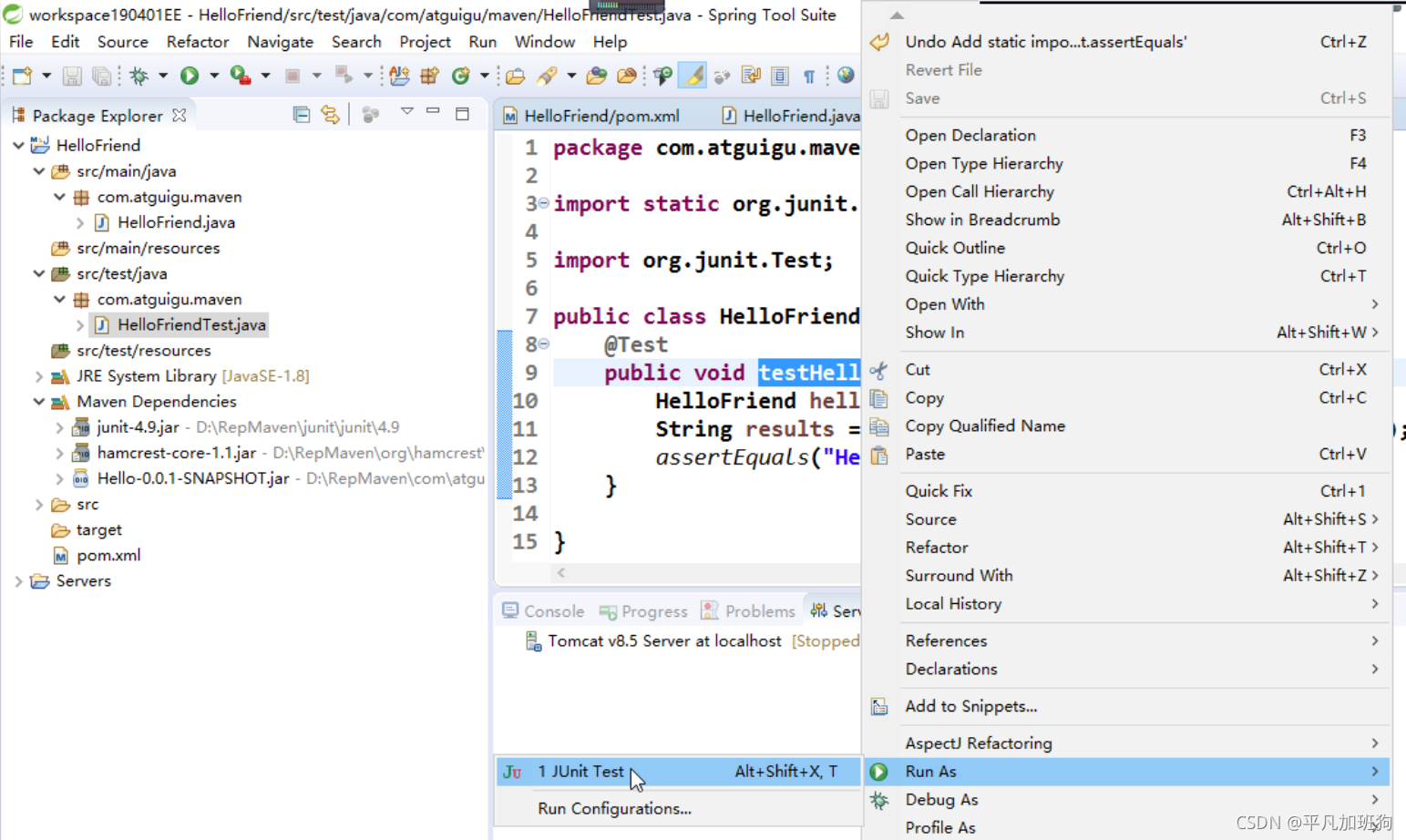Open Debug As submenu

click(1126, 800)
